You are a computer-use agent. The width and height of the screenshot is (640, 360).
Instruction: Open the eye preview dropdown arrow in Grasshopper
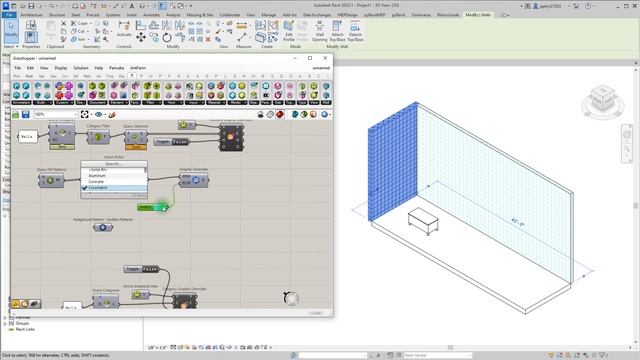pyautogui.click(x=105, y=115)
